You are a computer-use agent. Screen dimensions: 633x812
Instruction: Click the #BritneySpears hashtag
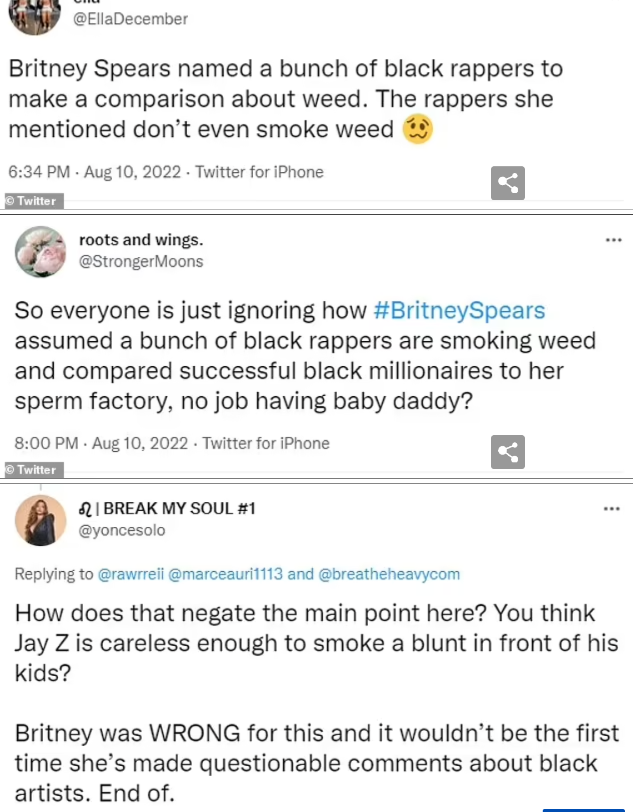[459, 310]
